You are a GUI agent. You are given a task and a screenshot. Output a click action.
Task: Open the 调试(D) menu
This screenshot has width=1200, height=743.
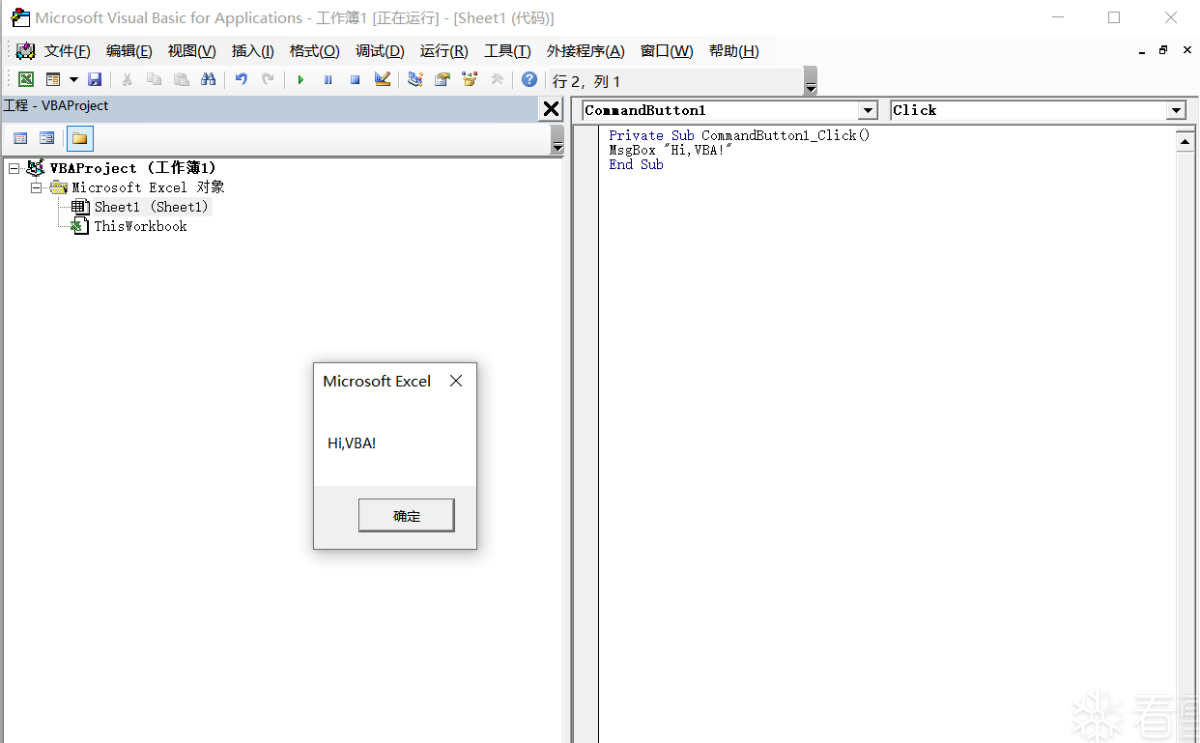[x=380, y=51]
